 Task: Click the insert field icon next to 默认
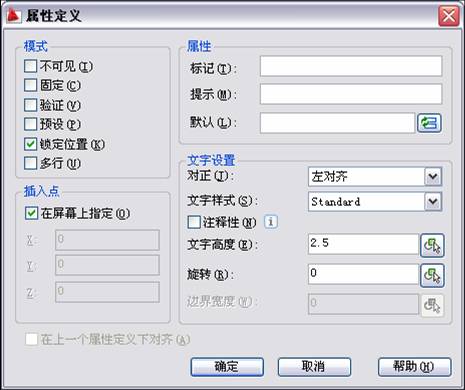pos(429,123)
